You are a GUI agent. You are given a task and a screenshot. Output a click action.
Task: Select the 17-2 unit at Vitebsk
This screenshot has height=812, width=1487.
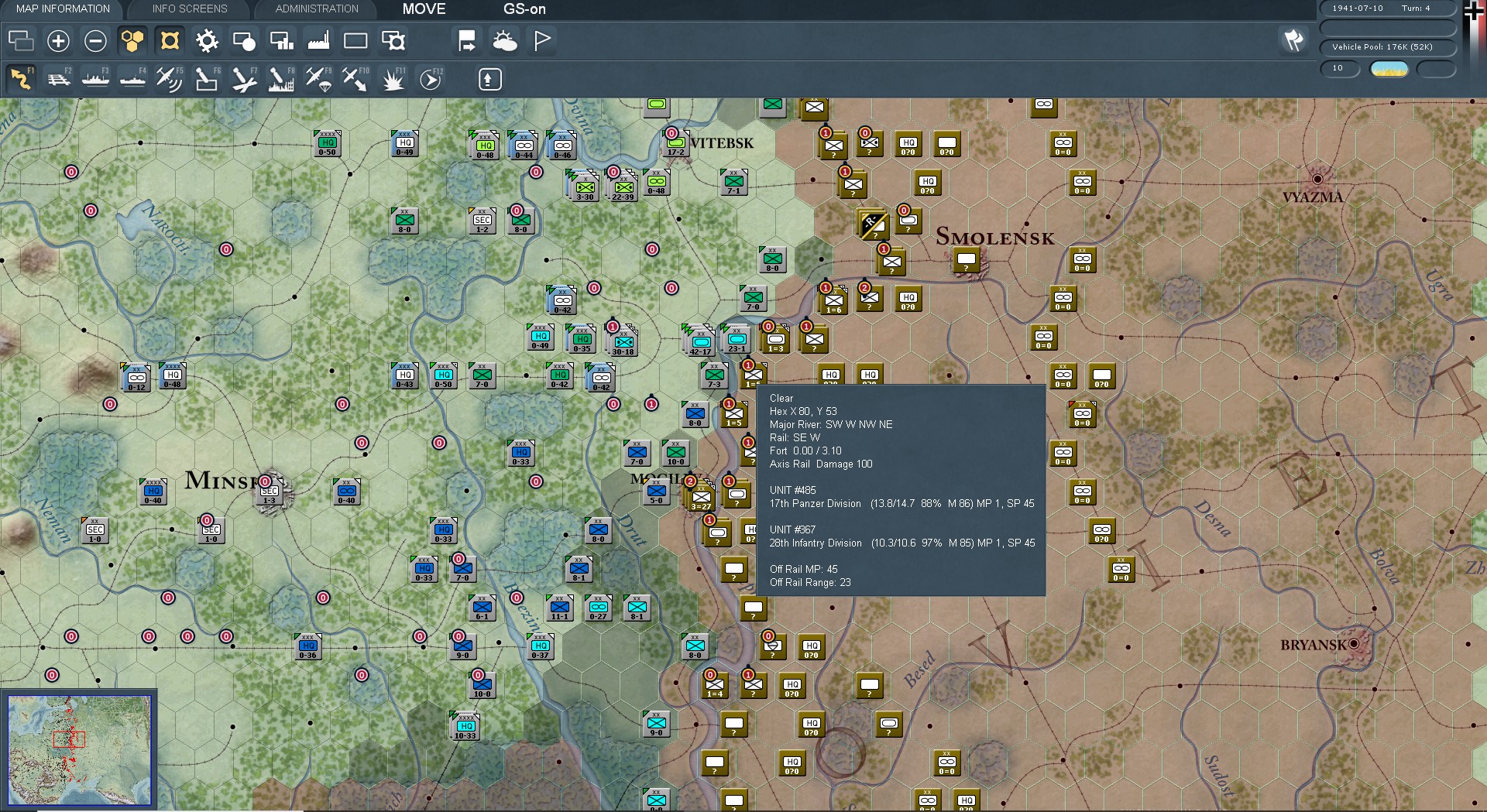[676, 144]
